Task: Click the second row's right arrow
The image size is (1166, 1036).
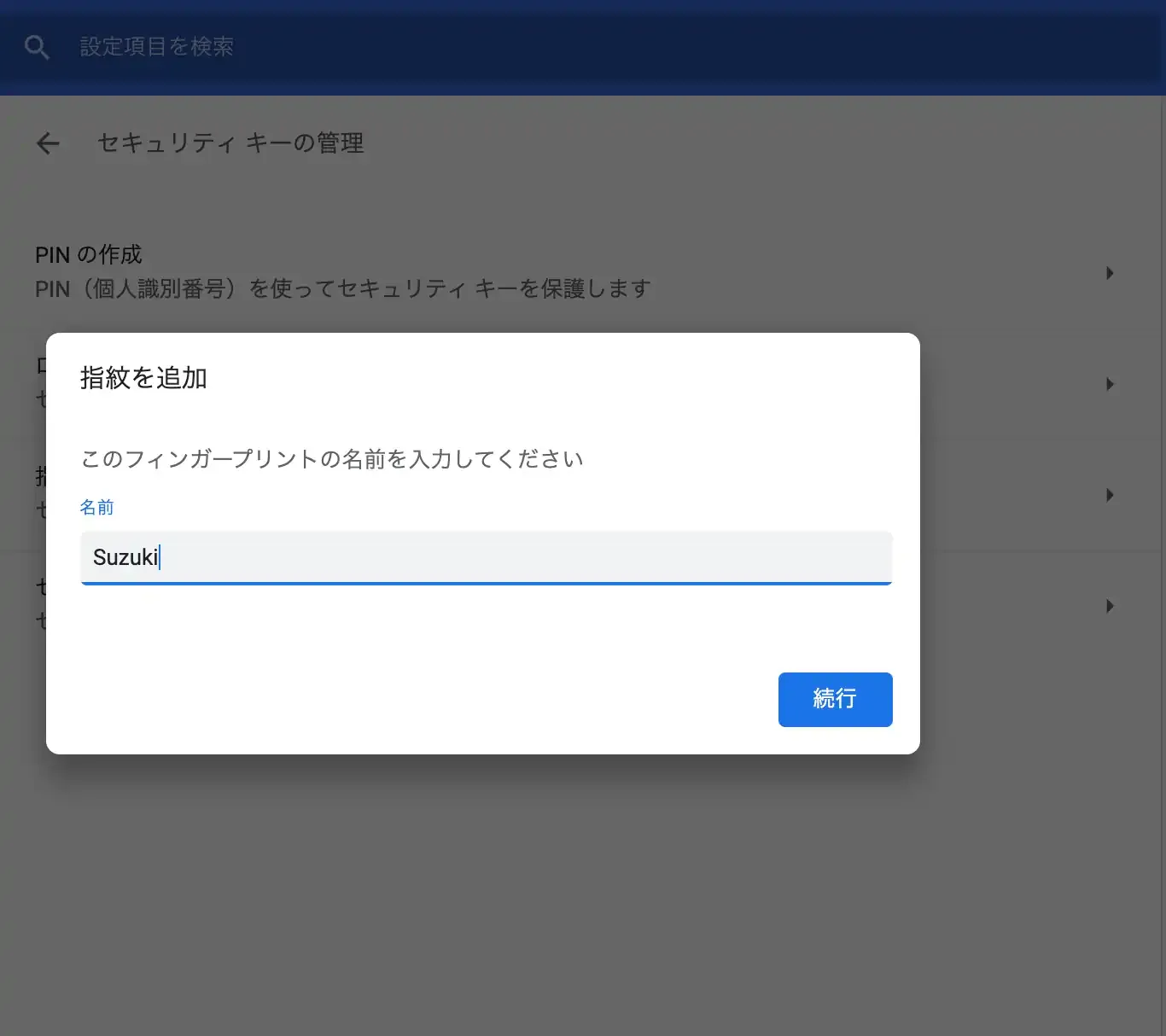Action: click(1110, 384)
